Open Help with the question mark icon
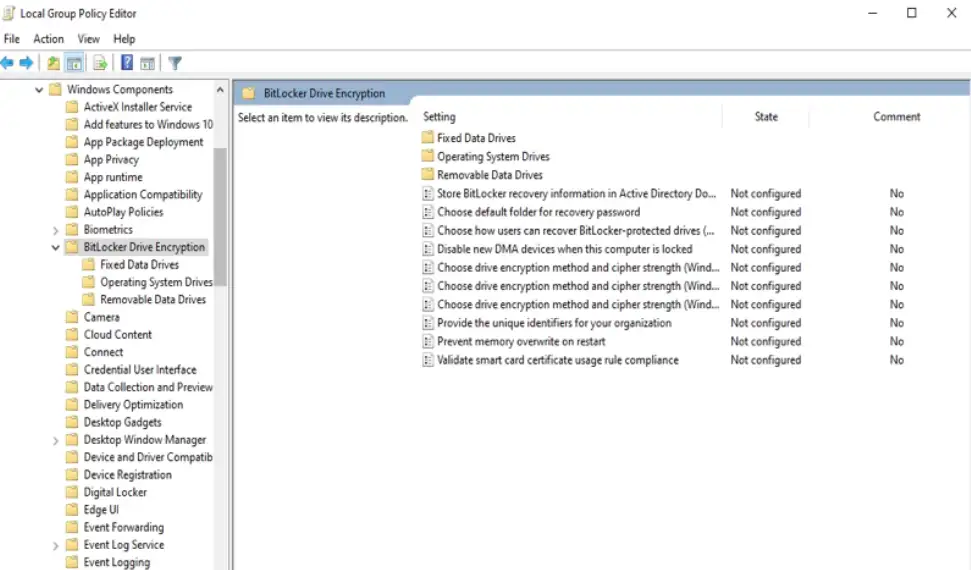The width and height of the screenshot is (971, 570). click(127, 63)
